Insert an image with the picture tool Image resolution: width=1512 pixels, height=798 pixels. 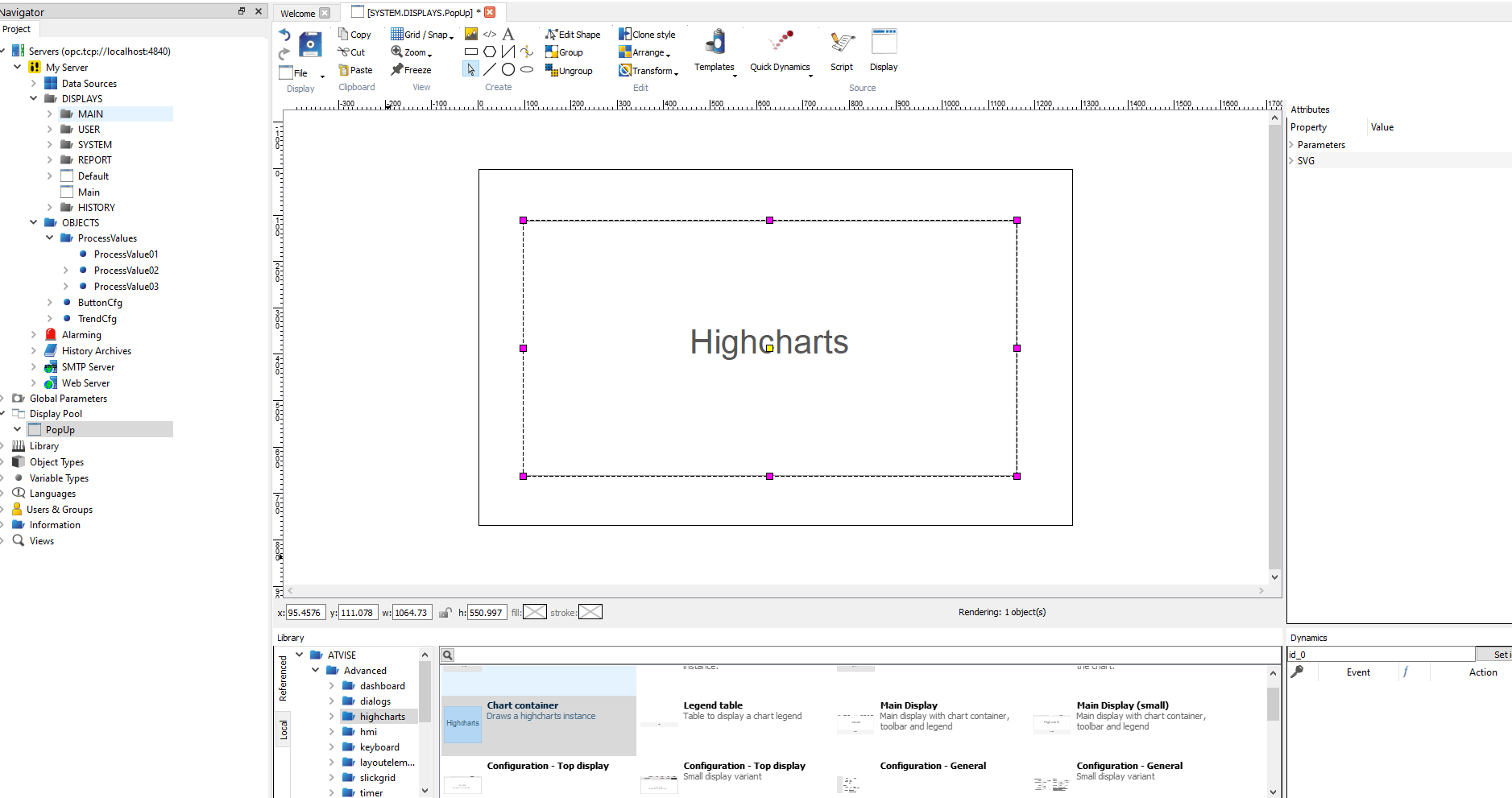[471, 34]
